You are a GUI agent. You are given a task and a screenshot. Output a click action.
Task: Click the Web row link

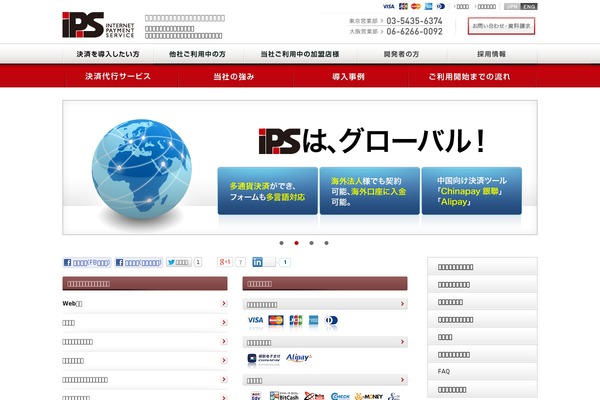145,304
